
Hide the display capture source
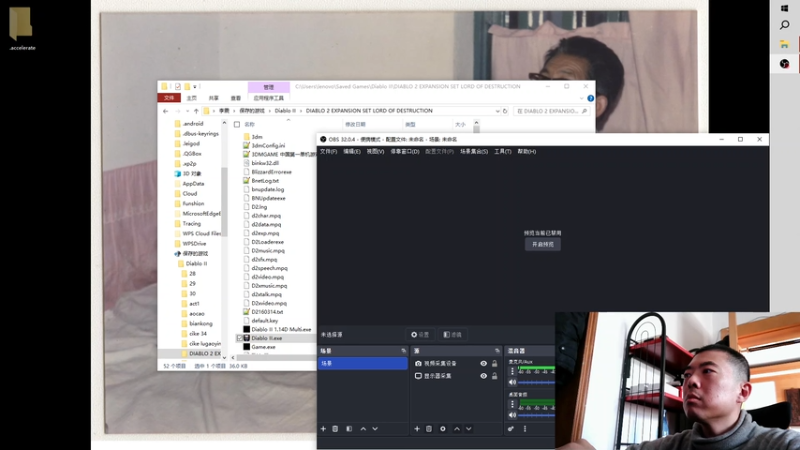pyautogui.click(x=483, y=376)
